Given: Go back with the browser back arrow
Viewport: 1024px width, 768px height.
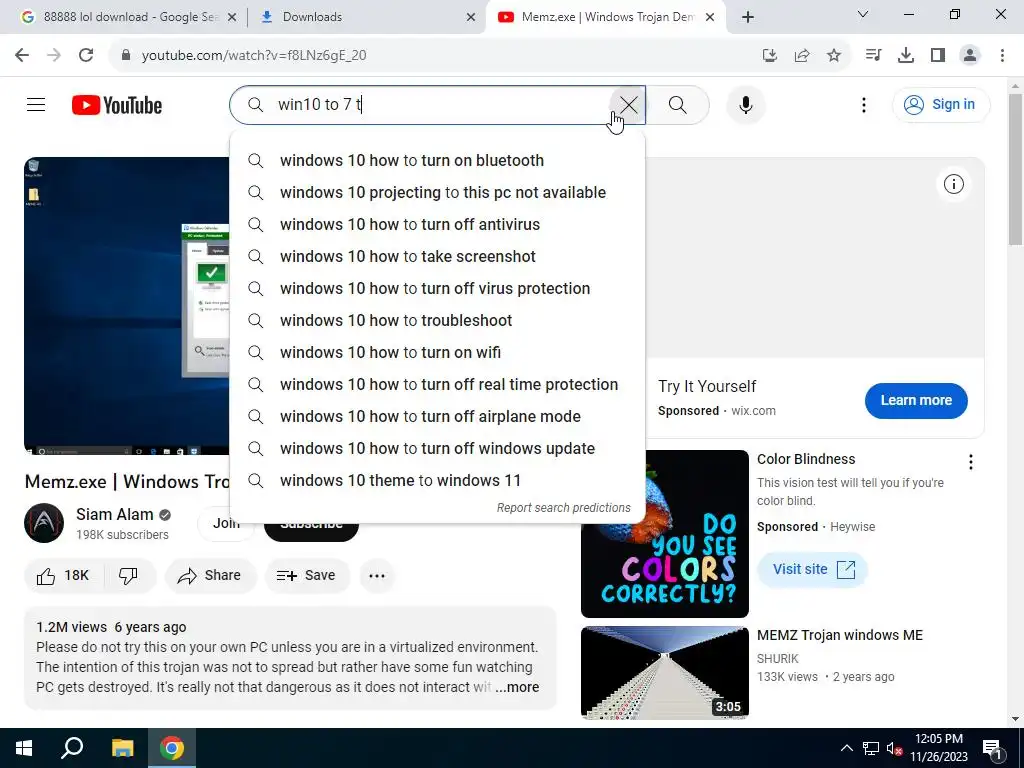Looking at the screenshot, I should [22, 55].
